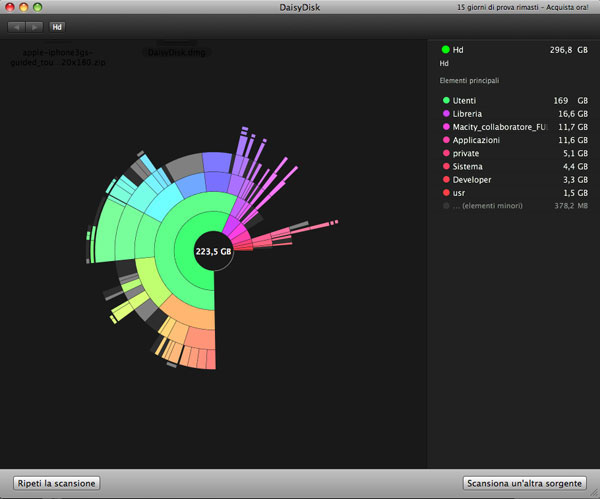Click Scansiona un'altra sorgente button
Screen dimensions: 600x499
click(525, 483)
